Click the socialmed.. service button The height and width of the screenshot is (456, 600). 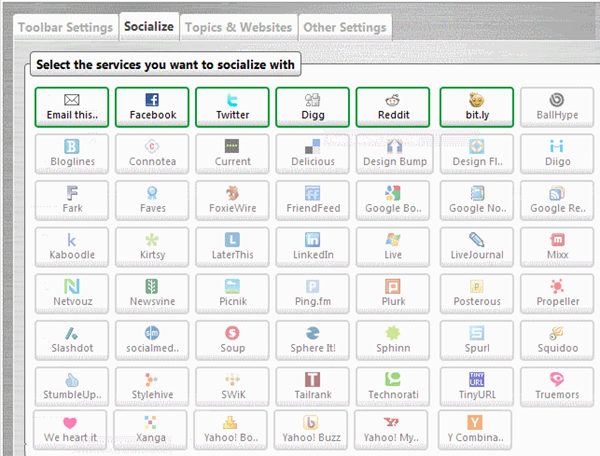tap(152, 340)
